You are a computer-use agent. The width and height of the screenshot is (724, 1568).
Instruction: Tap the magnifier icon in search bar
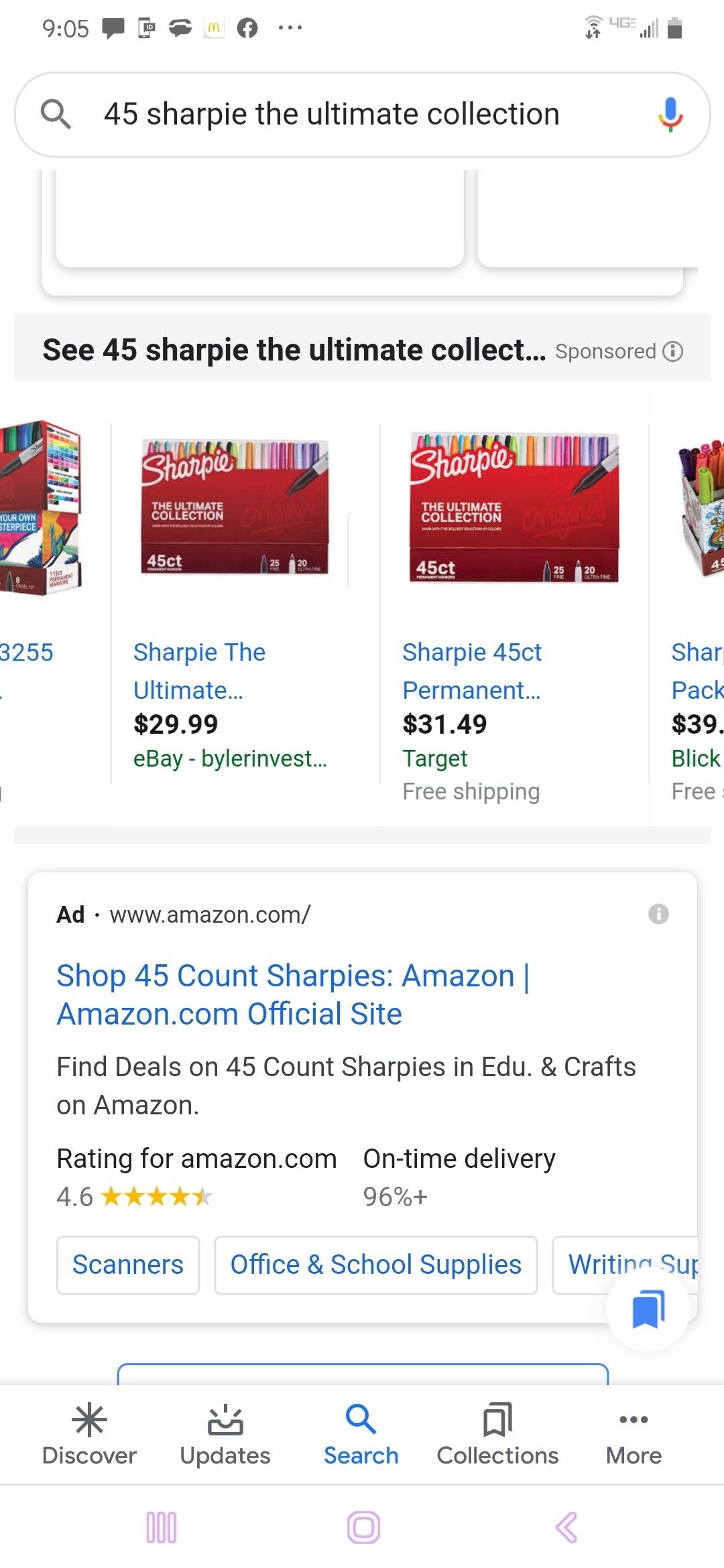[56, 114]
